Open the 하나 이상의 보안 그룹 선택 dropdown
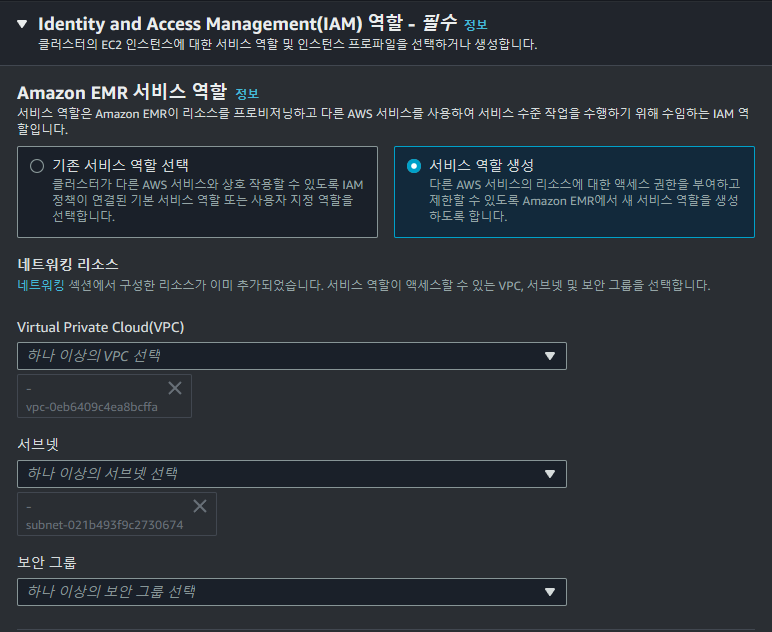The image size is (772, 632). coord(292,592)
